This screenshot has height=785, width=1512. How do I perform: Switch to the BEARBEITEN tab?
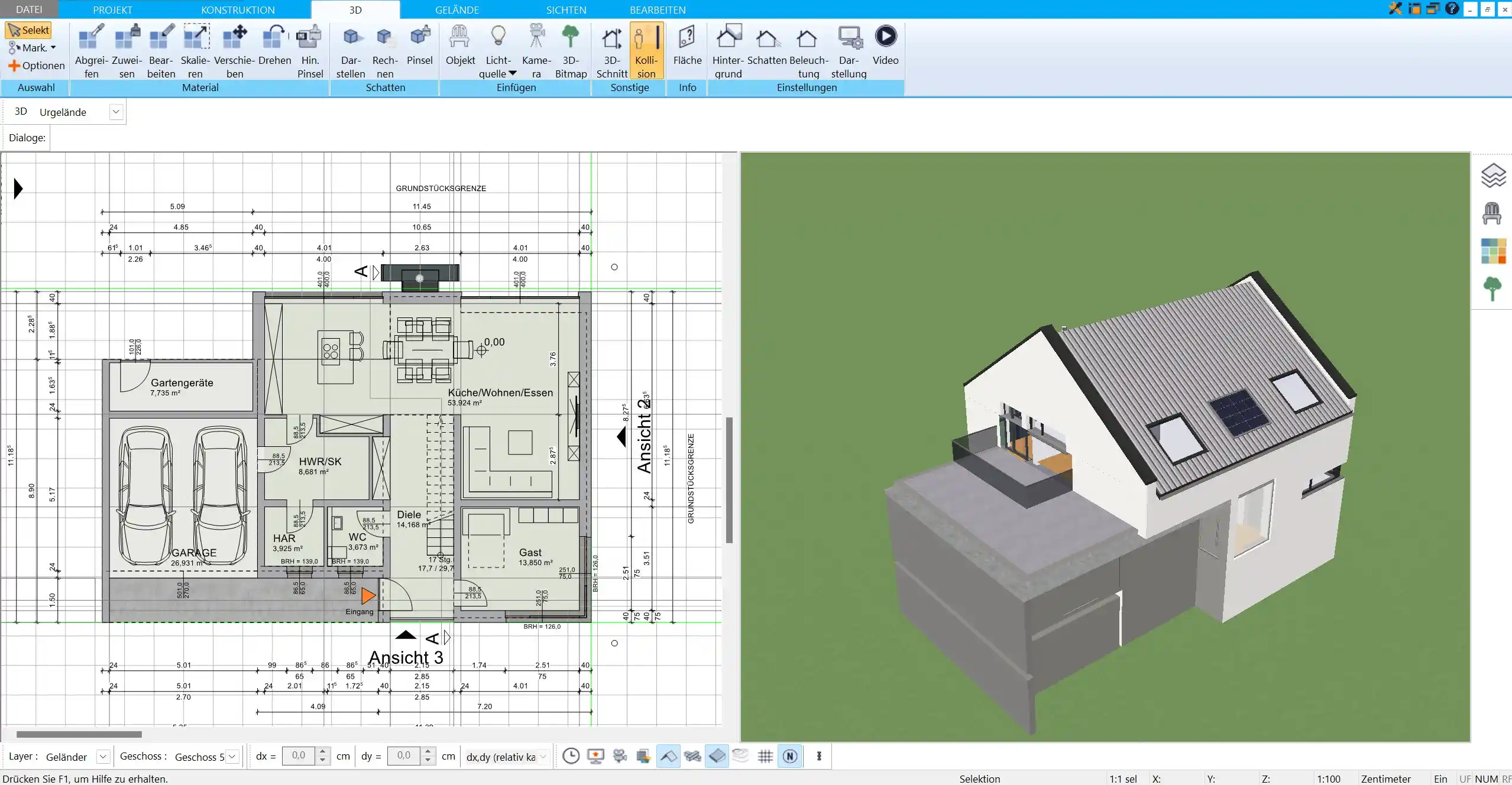[658, 9]
